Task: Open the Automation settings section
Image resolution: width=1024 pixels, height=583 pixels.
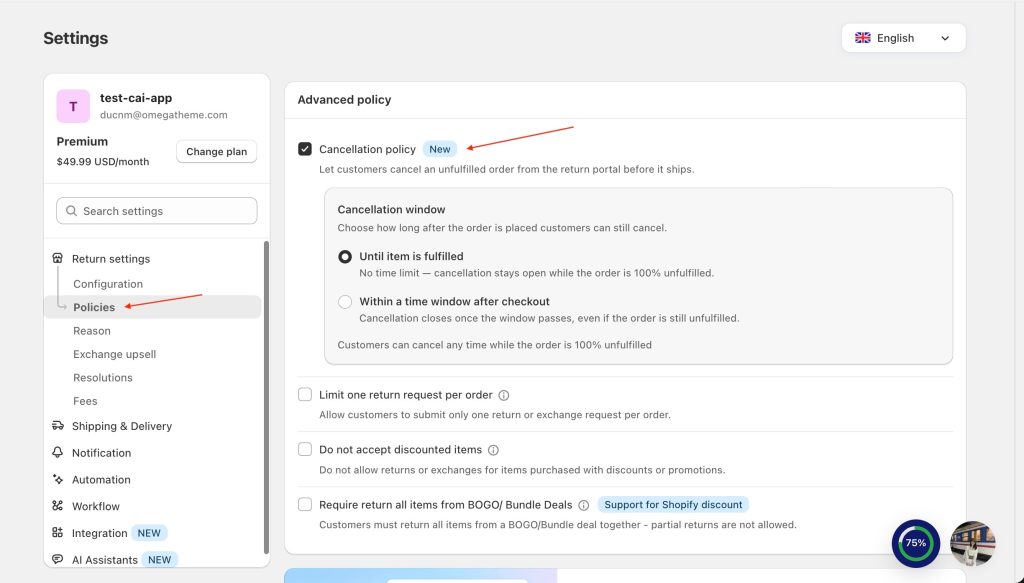Action: coord(101,480)
